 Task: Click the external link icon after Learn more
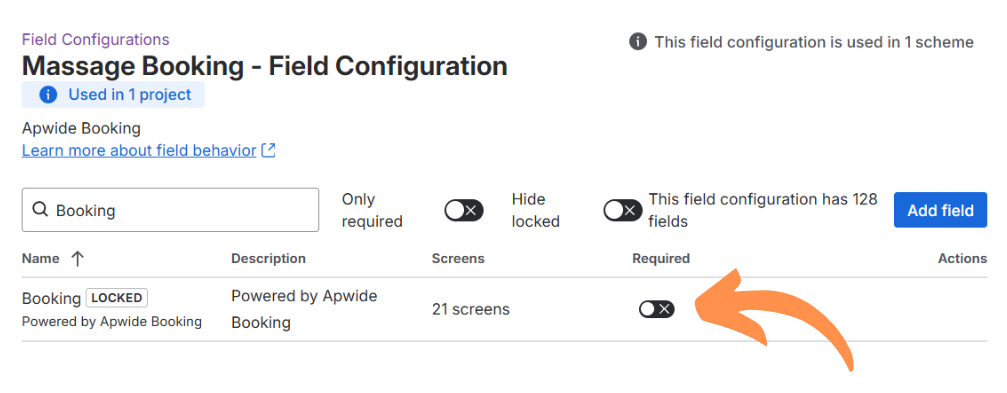[x=269, y=151]
